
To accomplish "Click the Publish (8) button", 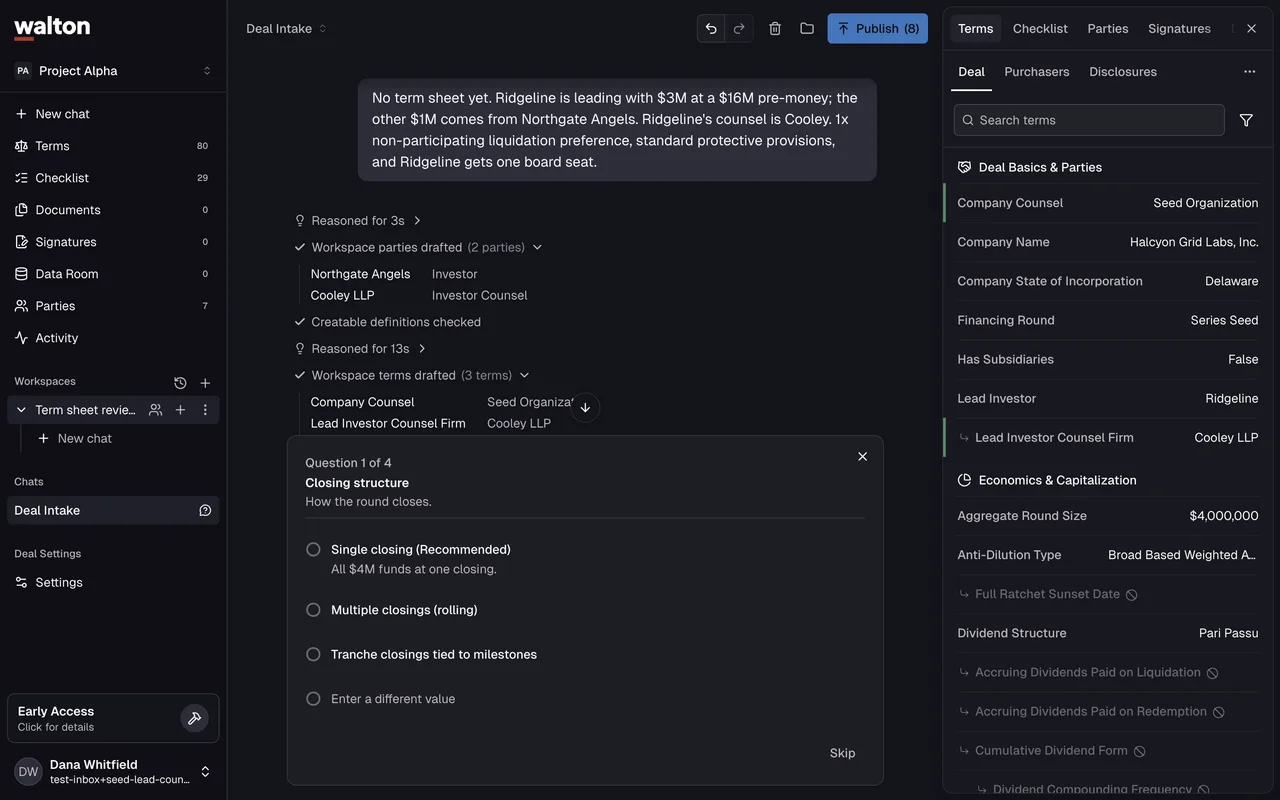I will [877, 28].
